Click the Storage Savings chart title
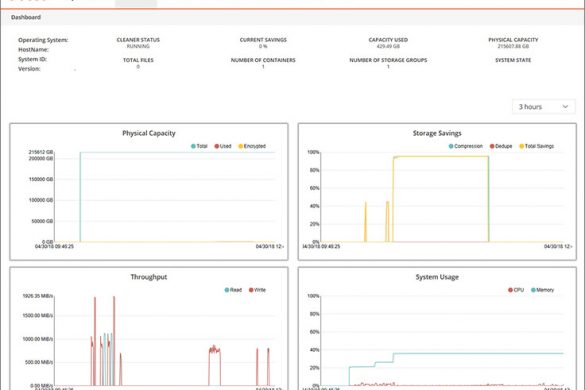The width and height of the screenshot is (585, 390). (437, 133)
